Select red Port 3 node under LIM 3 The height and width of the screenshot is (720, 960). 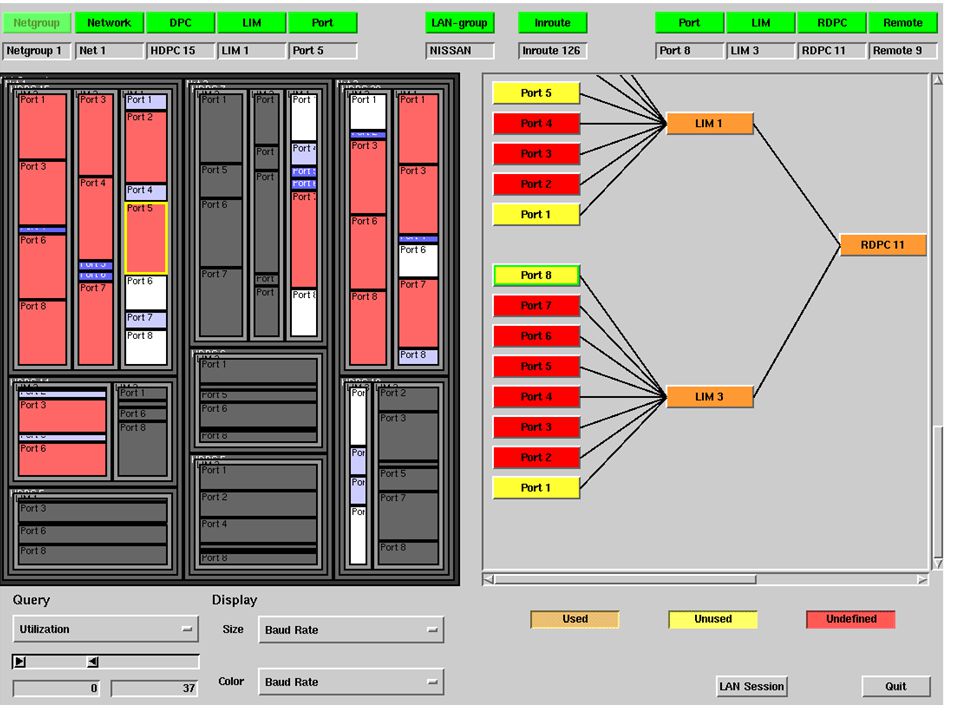point(536,427)
